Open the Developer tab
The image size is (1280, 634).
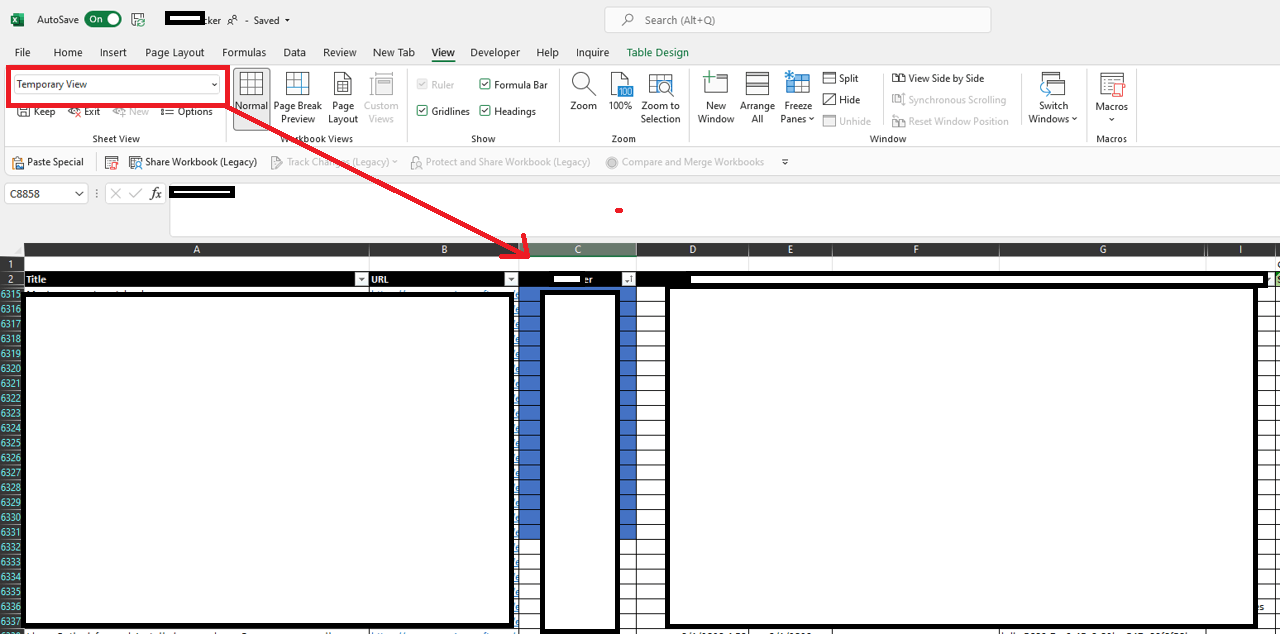(495, 53)
